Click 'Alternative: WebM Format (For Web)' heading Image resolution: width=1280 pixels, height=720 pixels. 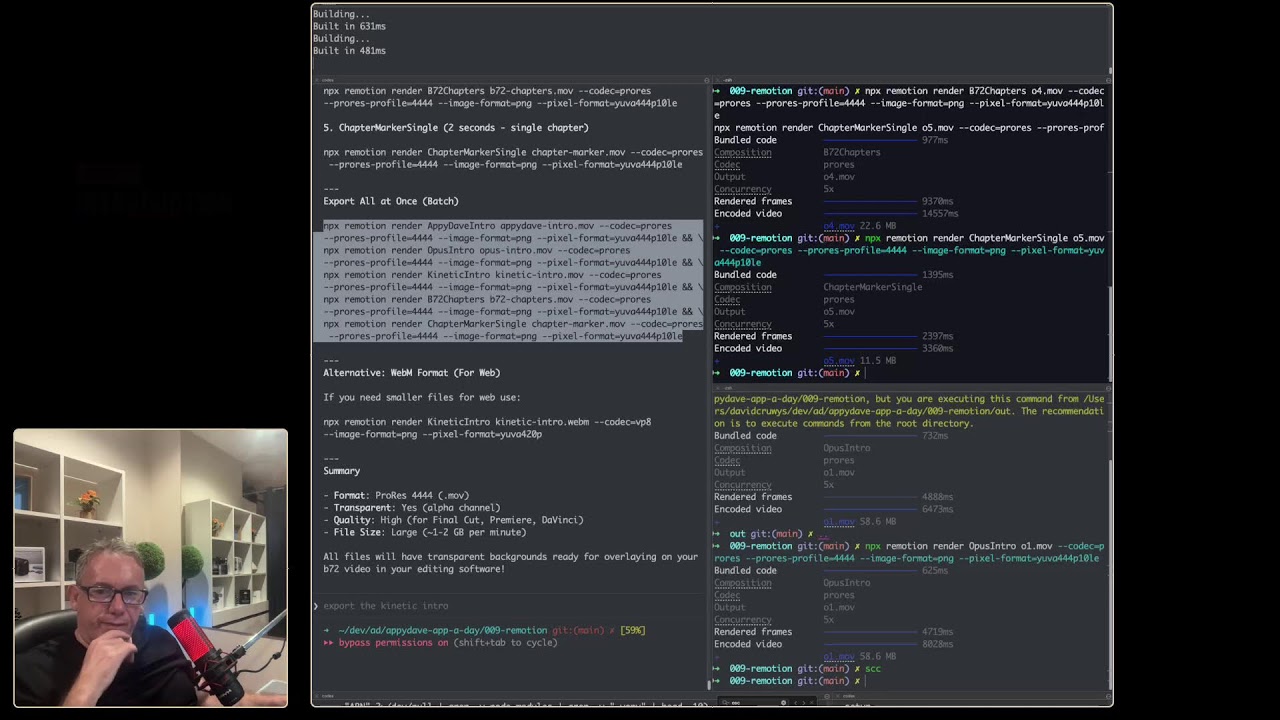coord(411,373)
